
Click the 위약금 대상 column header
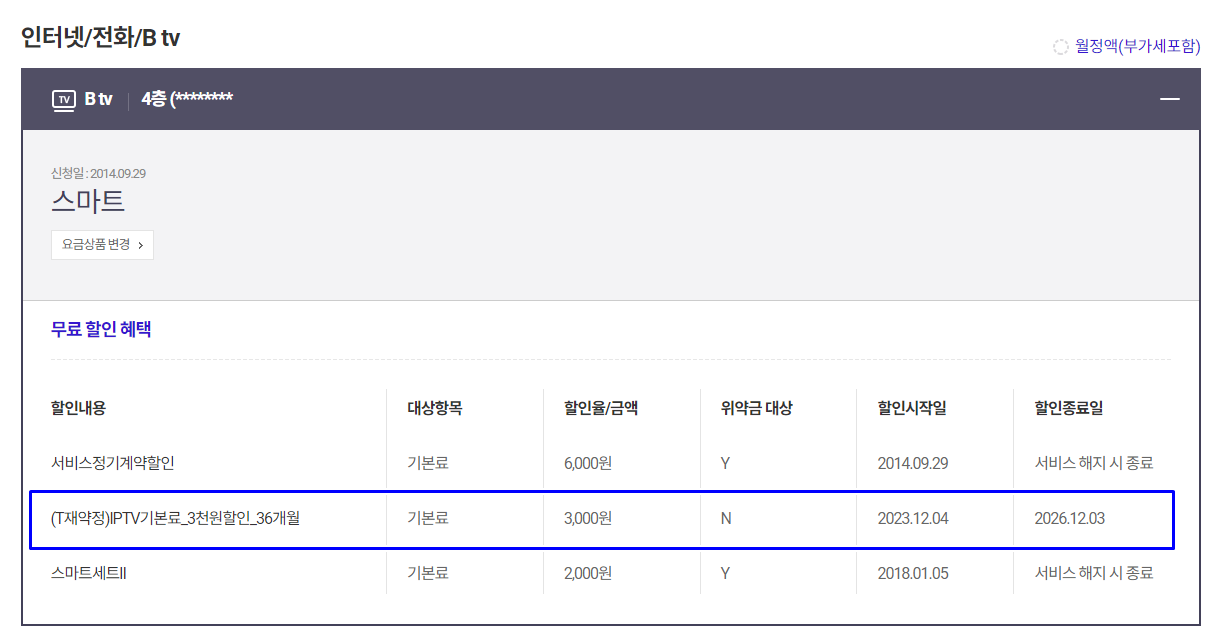756,408
